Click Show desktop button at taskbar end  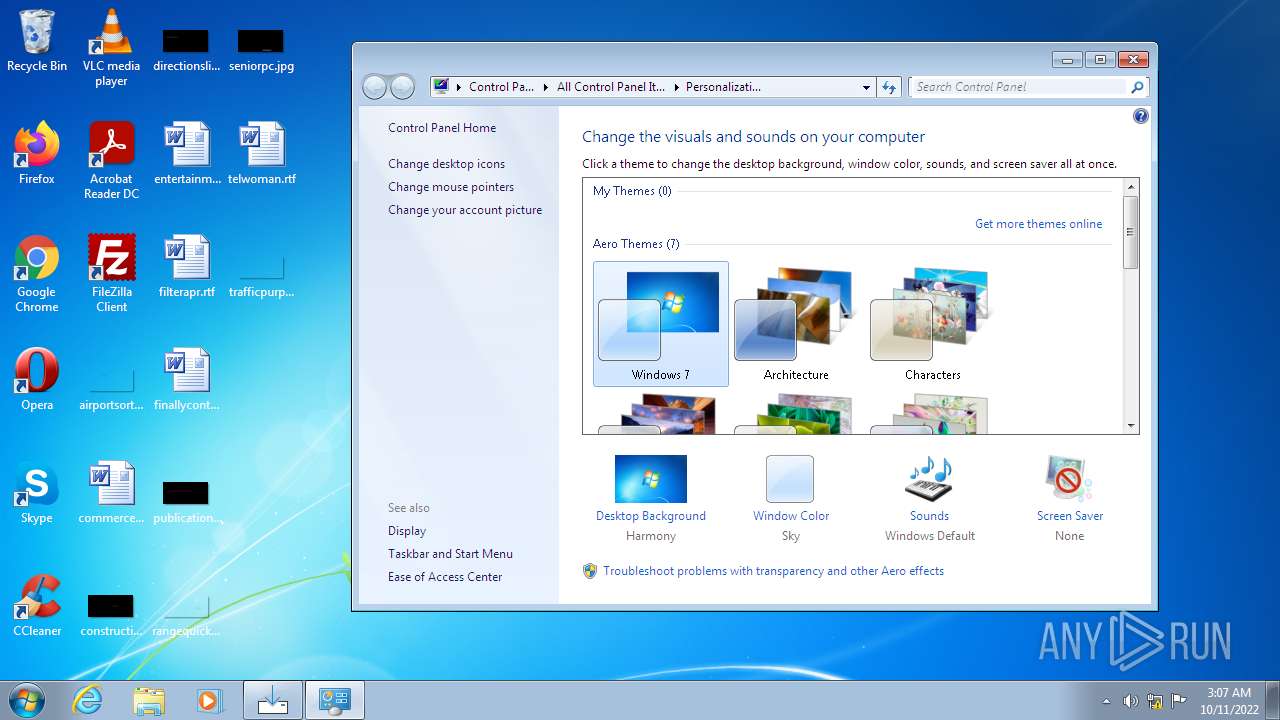click(x=1272, y=700)
